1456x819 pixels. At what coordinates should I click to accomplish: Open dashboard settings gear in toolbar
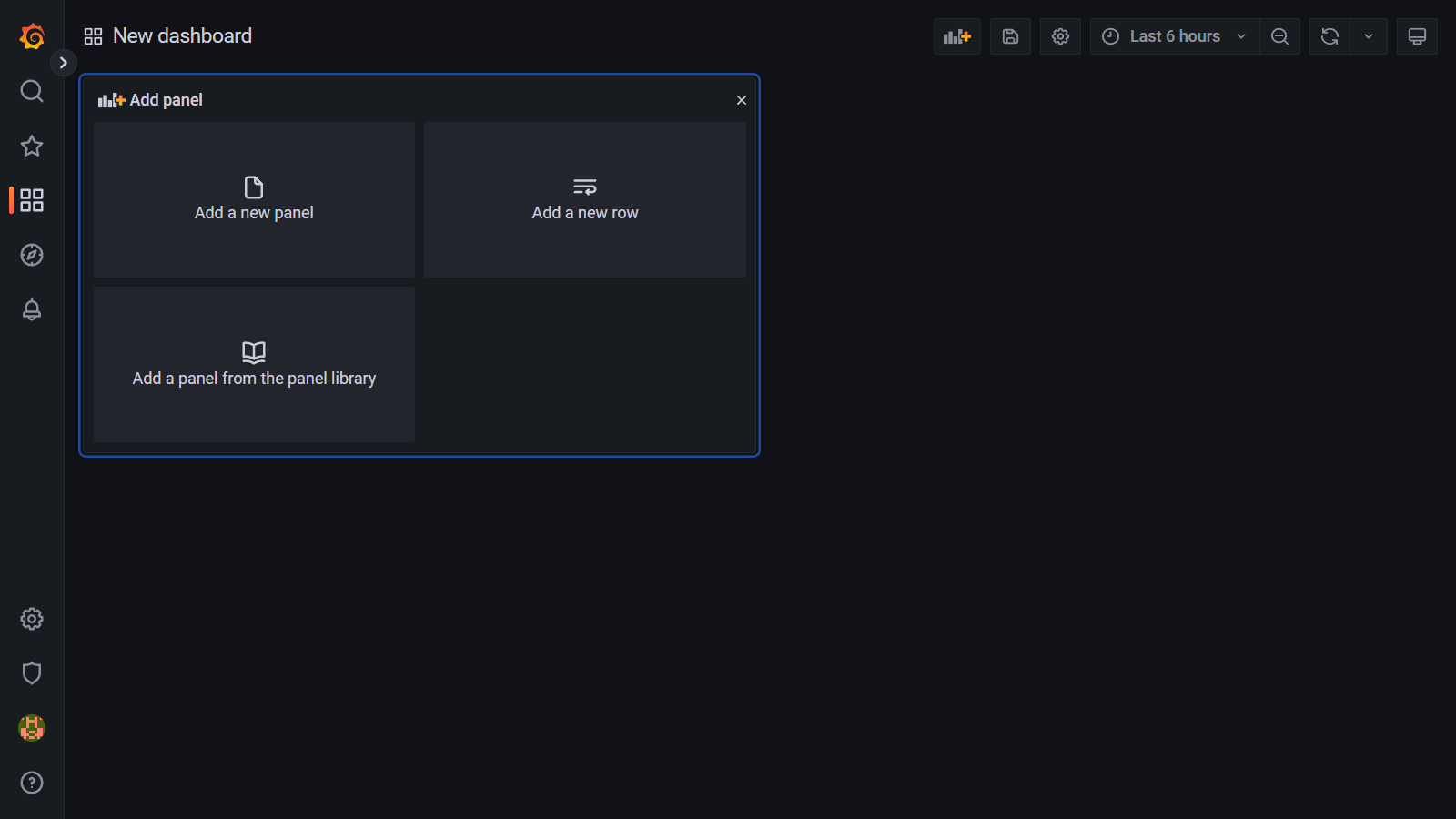1060,36
